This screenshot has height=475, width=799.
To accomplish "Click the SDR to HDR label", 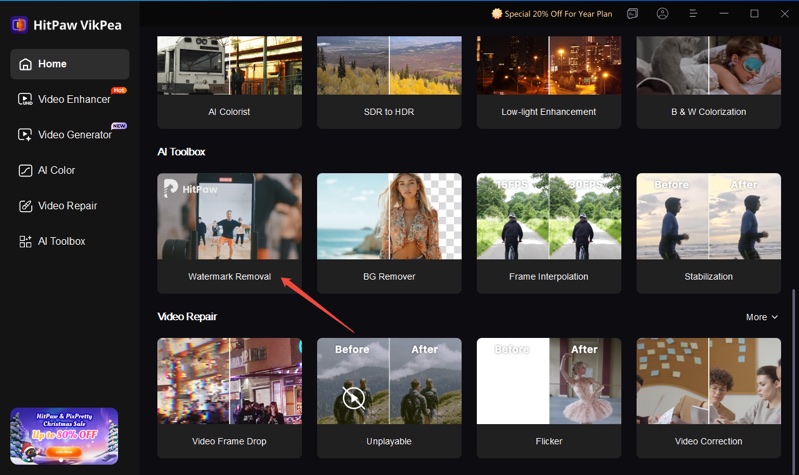I will (389, 112).
